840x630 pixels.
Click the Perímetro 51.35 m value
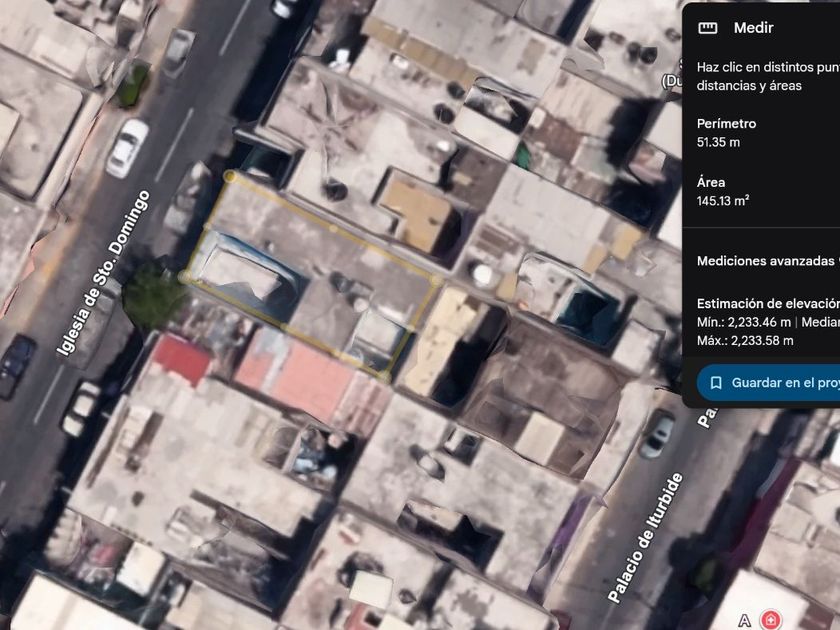click(x=718, y=142)
